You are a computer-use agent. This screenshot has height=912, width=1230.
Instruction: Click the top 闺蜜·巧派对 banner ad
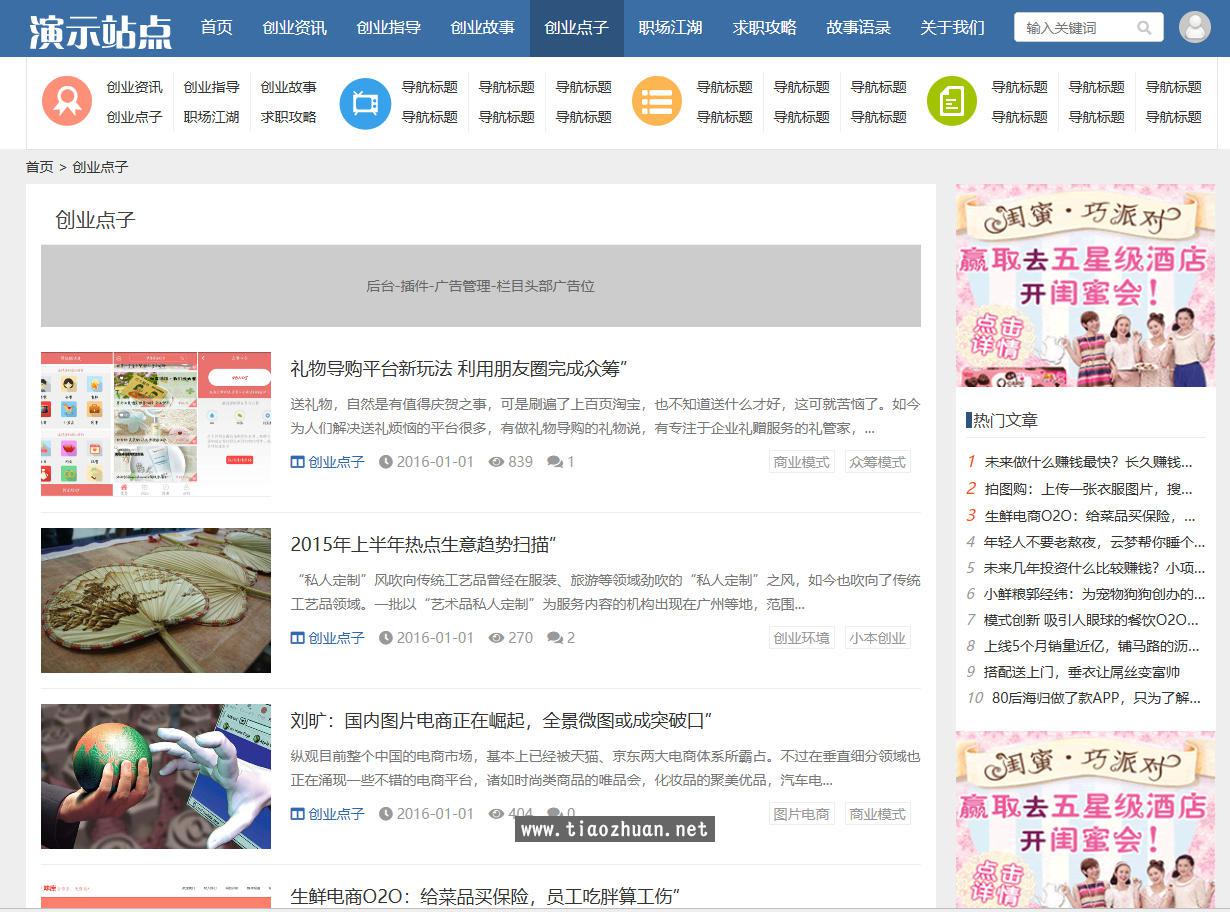1085,286
